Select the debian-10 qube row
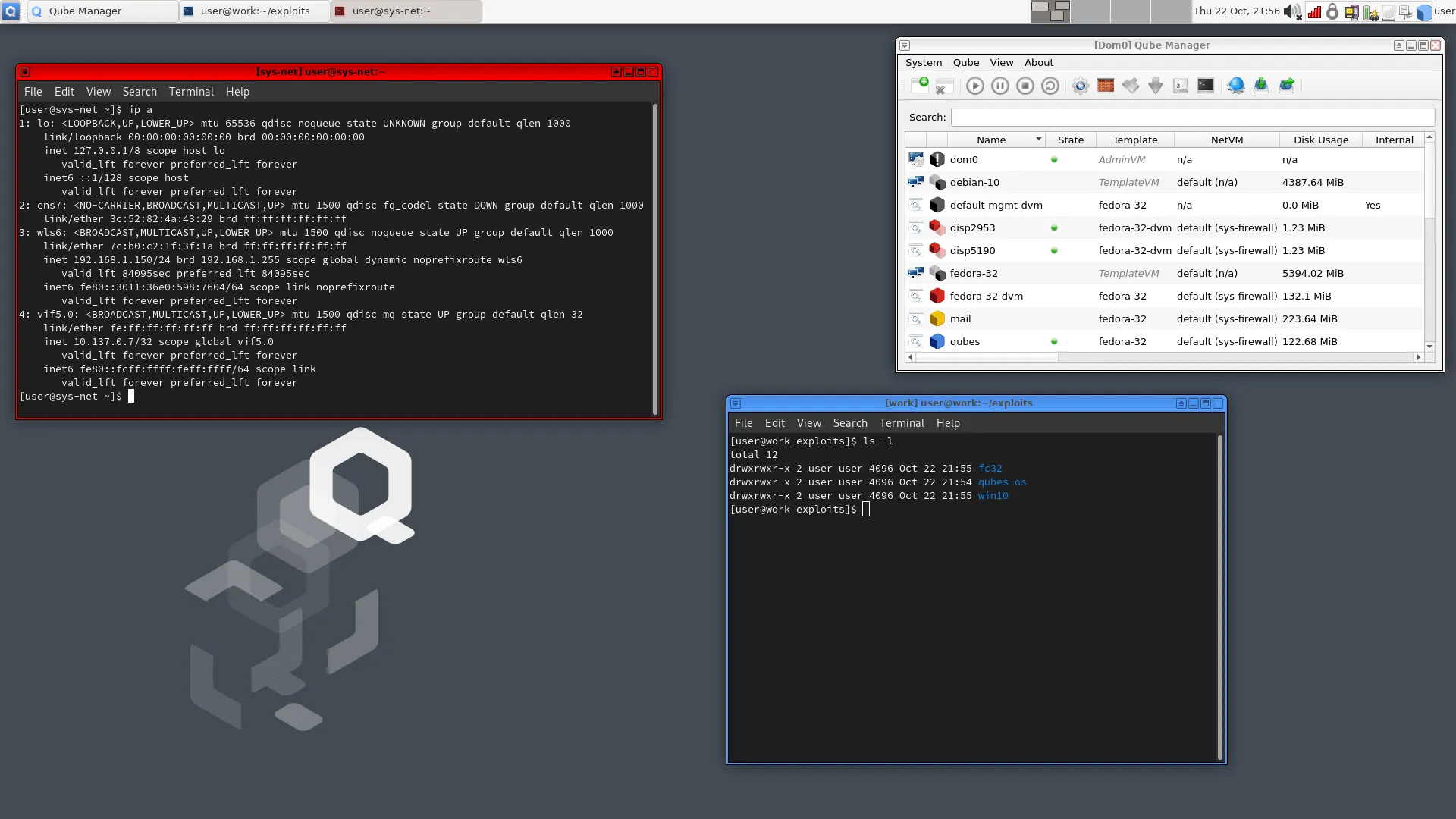The width and height of the screenshot is (1456, 819). click(x=1164, y=182)
